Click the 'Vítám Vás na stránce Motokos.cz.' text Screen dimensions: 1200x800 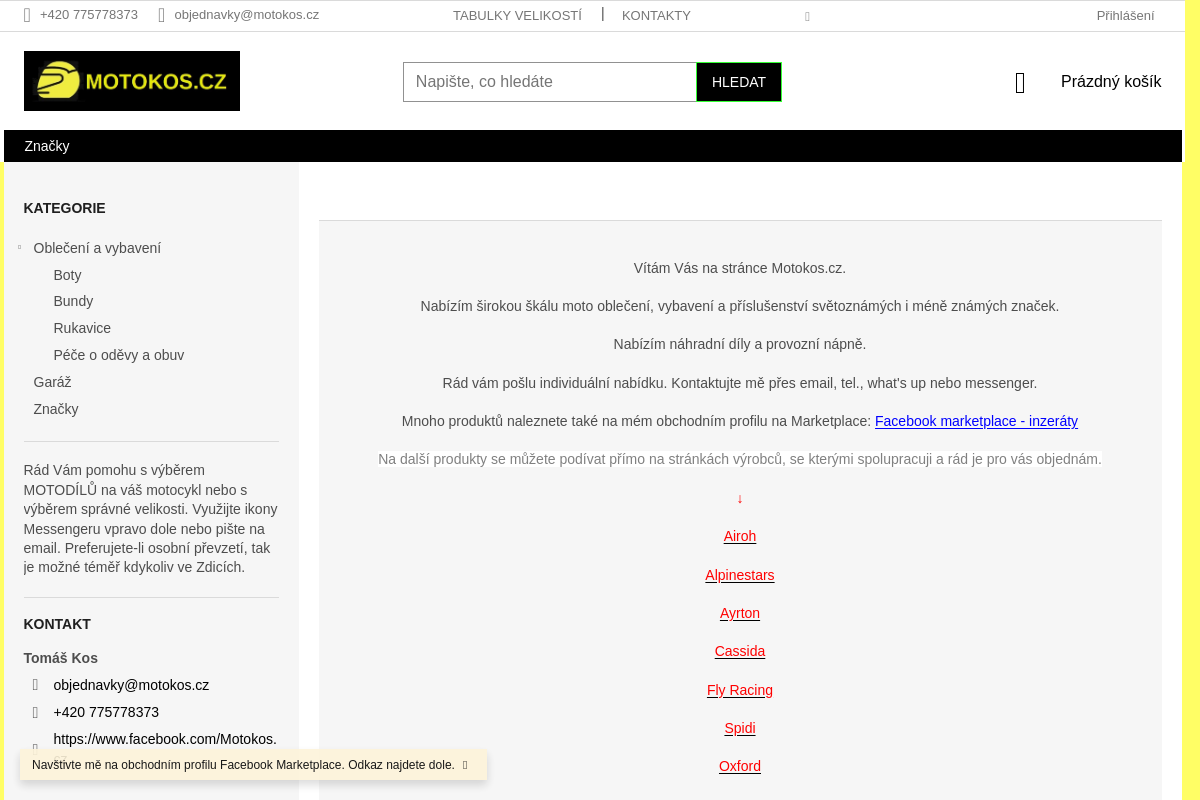[740, 268]
